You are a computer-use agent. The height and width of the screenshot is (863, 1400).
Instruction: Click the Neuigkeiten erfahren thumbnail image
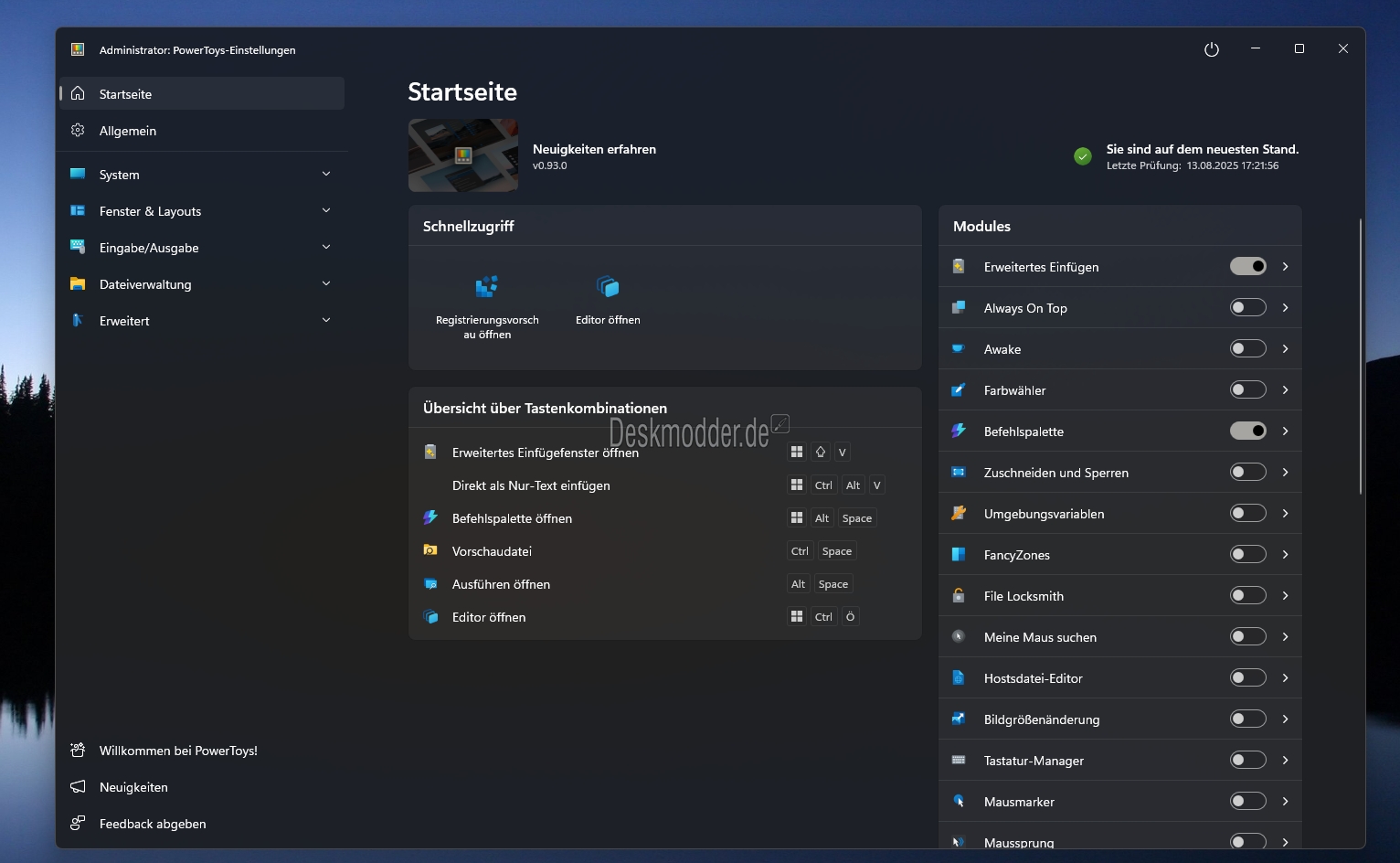click(x=463, y=155)
